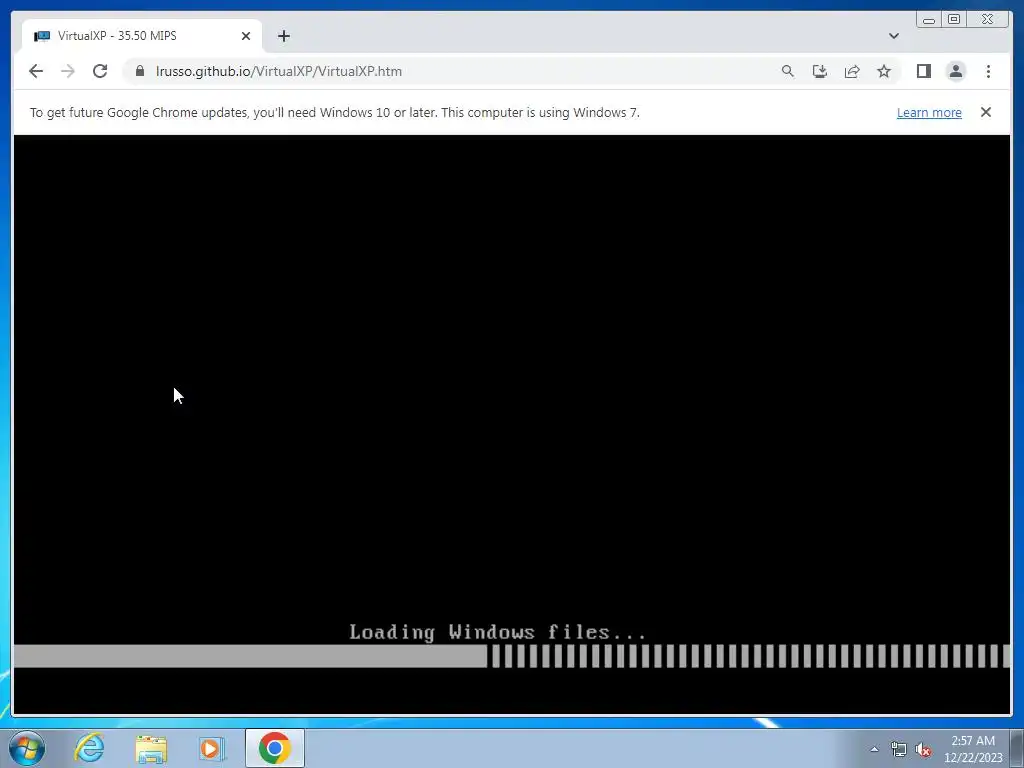Share this page using the share icon
The width and height of the screenshot is (1024, 768).
point(852,71)
